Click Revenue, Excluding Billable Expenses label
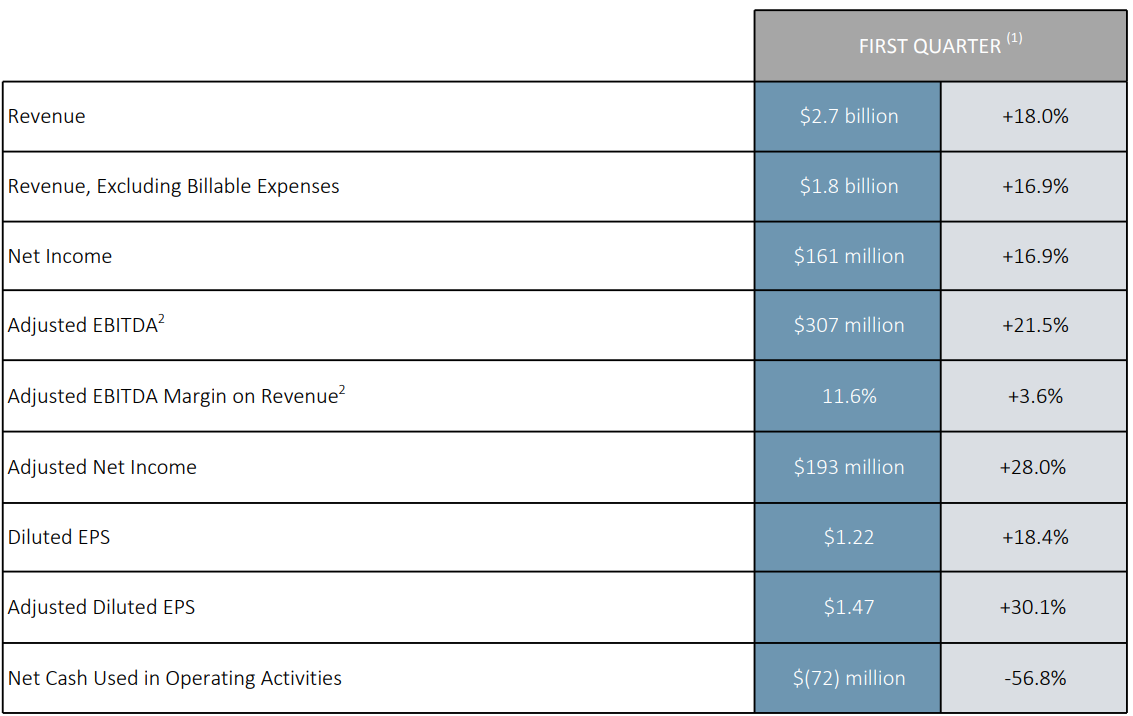 click(x=174, y=186)
